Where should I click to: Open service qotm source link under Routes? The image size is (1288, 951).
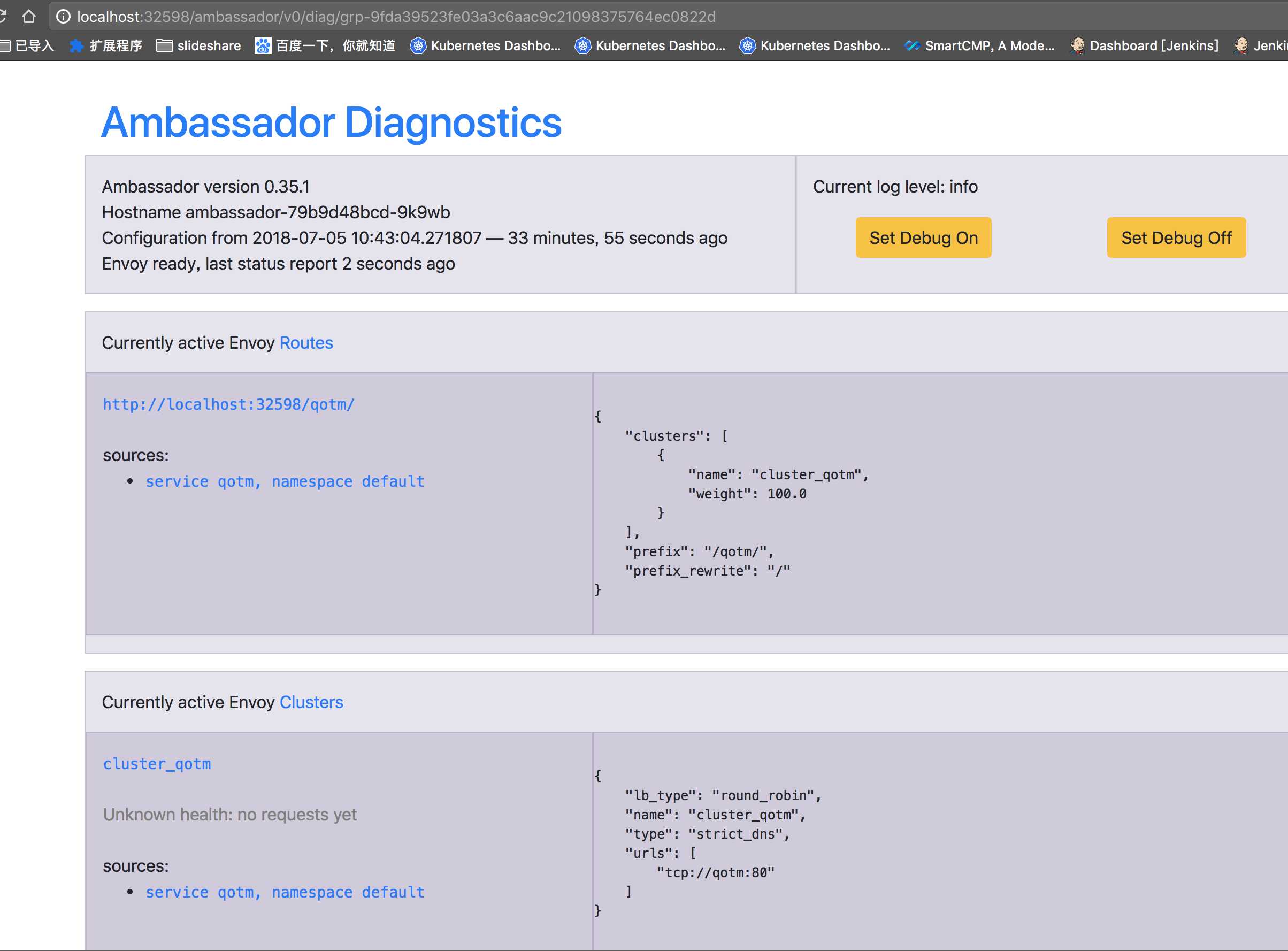[285, 482]
